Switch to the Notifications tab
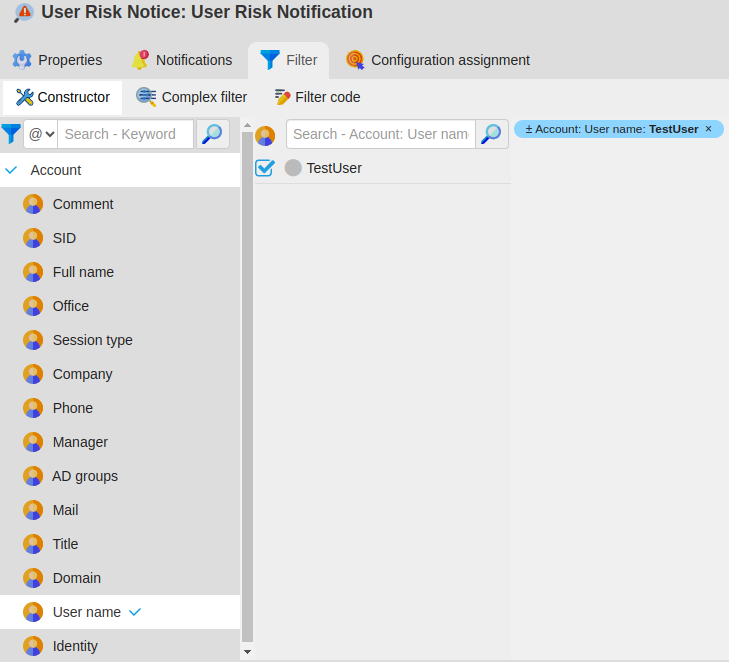This screenshot has height=662, width=729. [182, 60]
